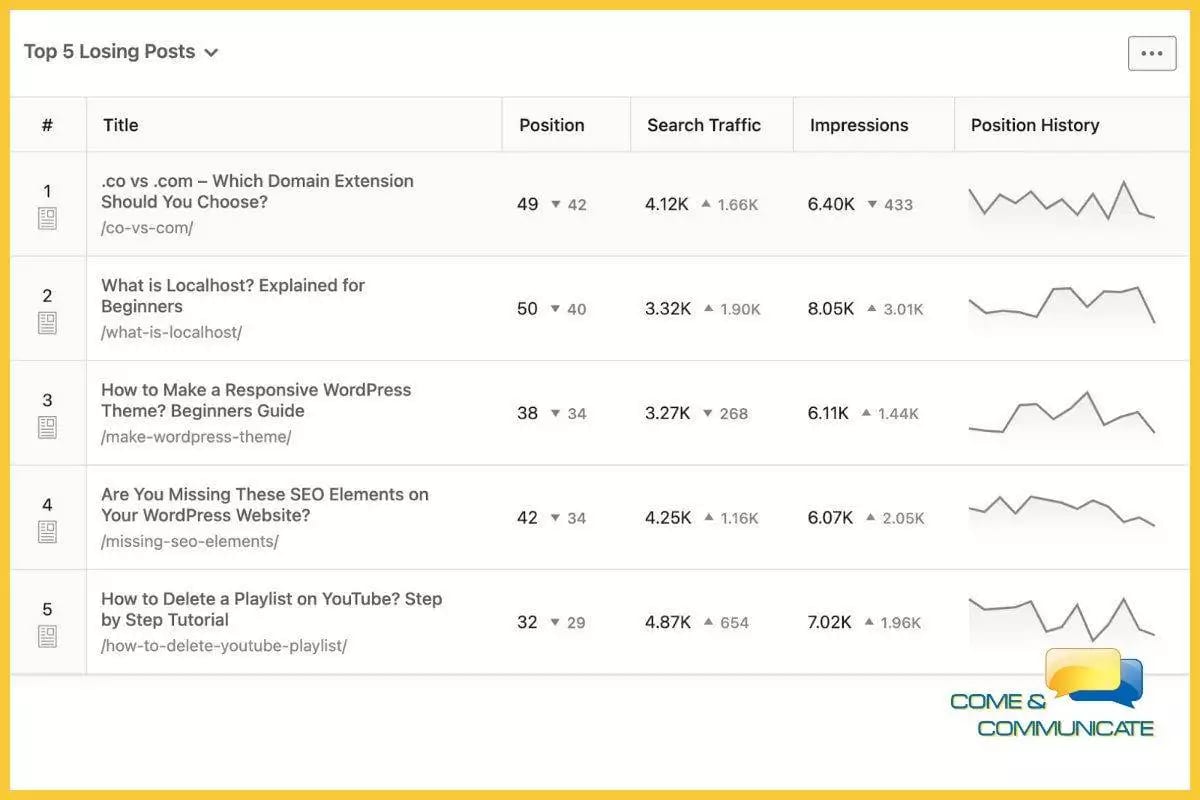Sort by the Impressions column header
Screen dimensions: 1200x800
[x=859, y=125]
